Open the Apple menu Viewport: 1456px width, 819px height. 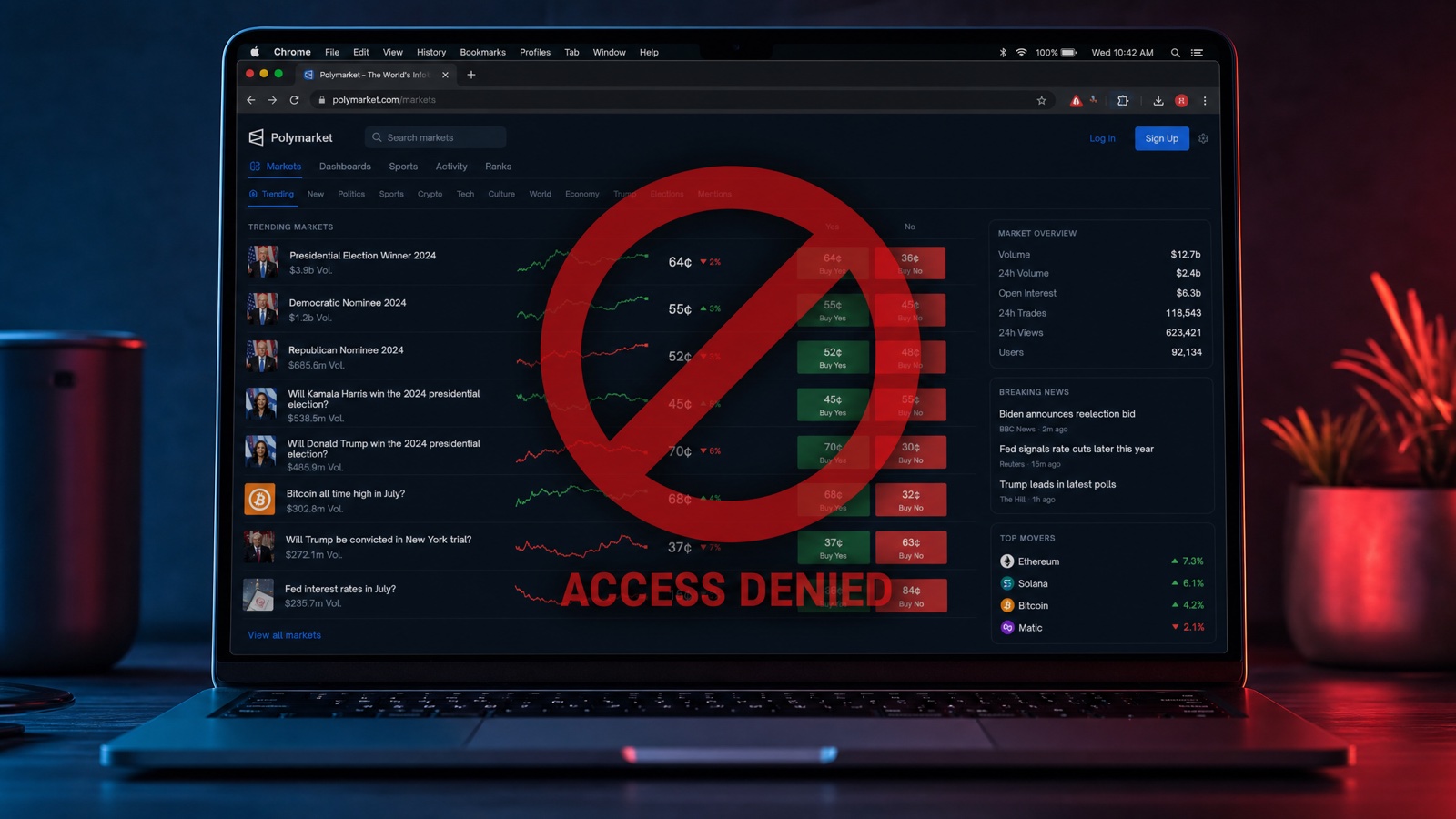pyautogui.click(x=255, y=52)
